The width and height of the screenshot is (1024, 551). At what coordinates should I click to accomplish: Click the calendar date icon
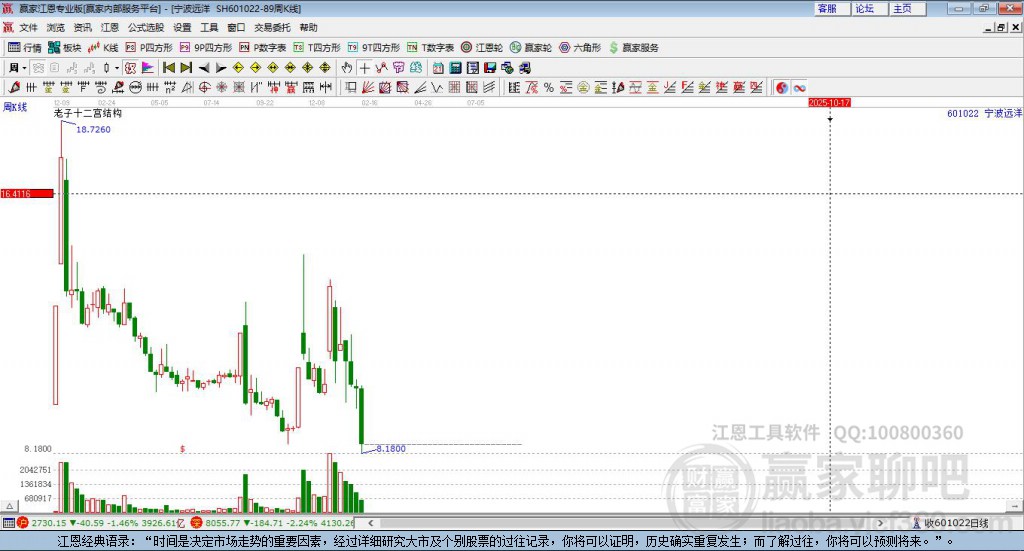tap(438, 68)
